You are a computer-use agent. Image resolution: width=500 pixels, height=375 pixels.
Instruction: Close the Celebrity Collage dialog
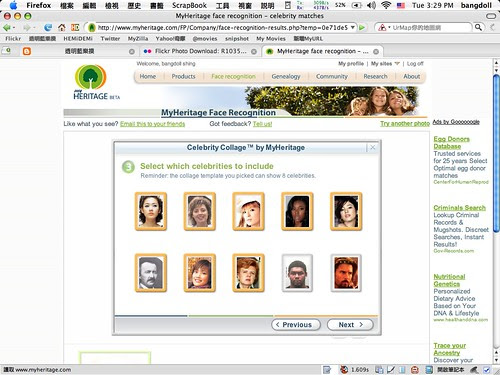pos(373,147)
